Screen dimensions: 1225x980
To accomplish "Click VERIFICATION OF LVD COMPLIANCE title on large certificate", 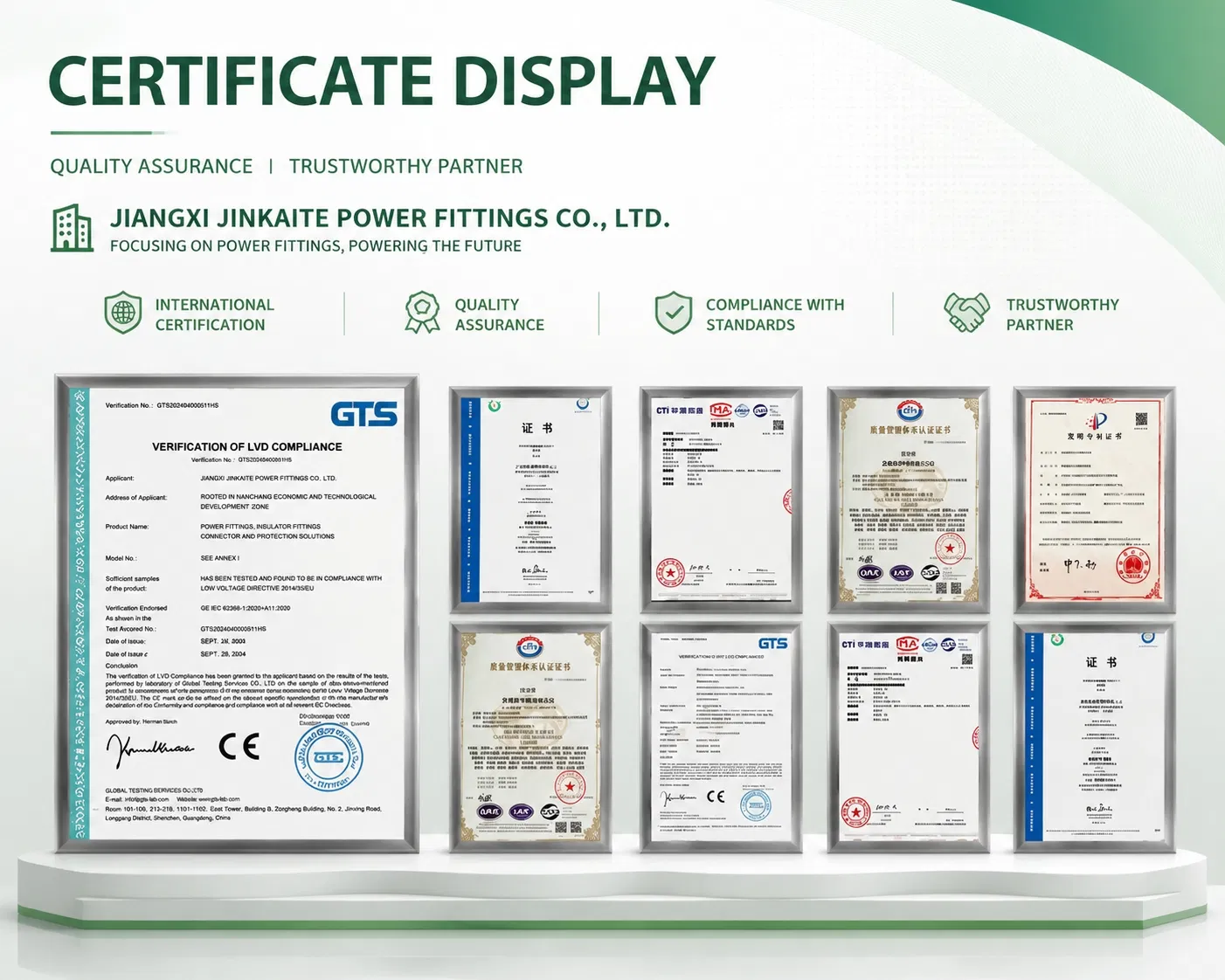I will (247, 446).
